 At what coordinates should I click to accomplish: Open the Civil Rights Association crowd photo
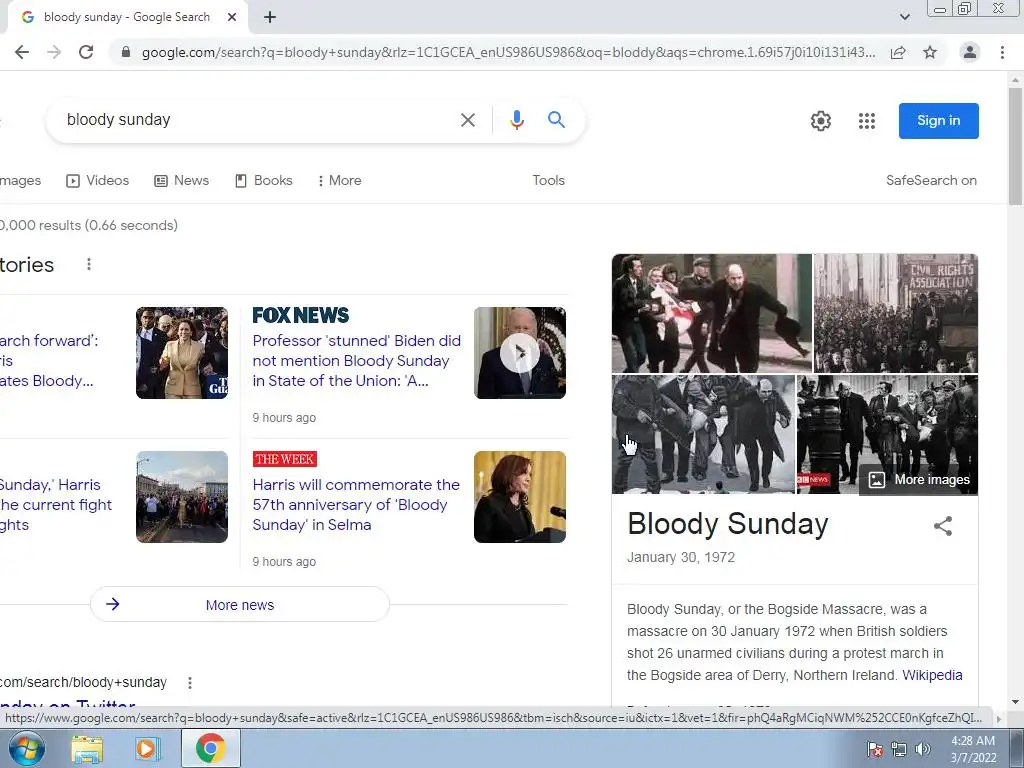click(x=896, y=313)
